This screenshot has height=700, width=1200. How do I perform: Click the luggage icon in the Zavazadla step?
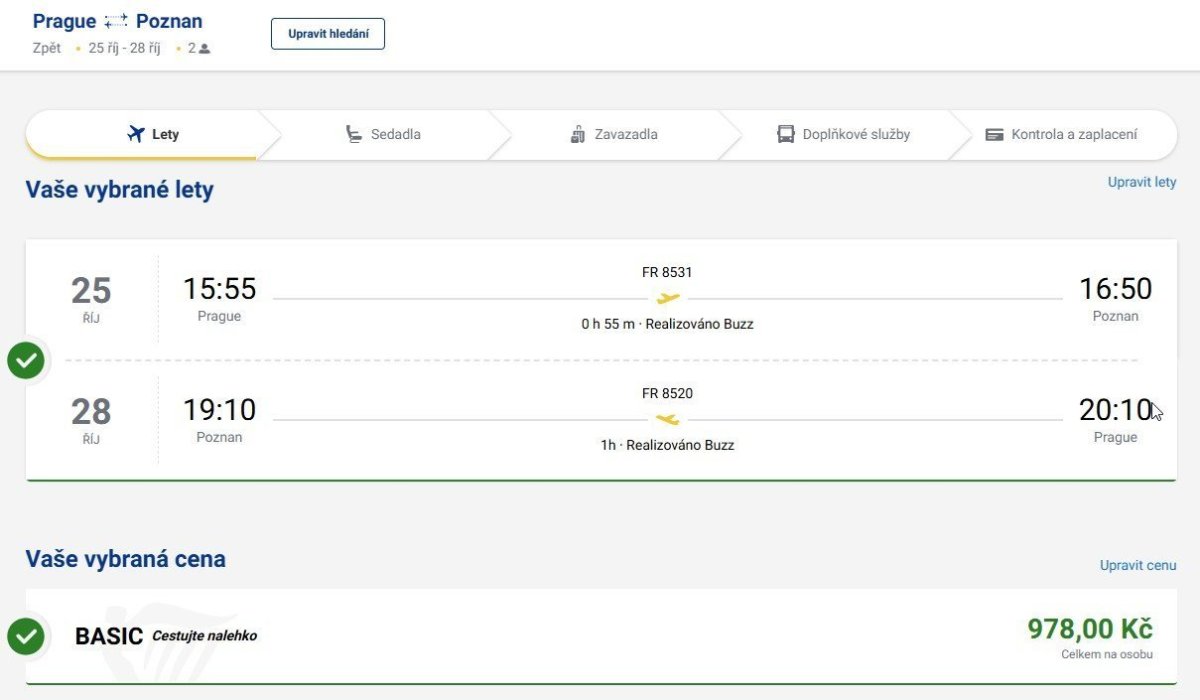point(577,134)
